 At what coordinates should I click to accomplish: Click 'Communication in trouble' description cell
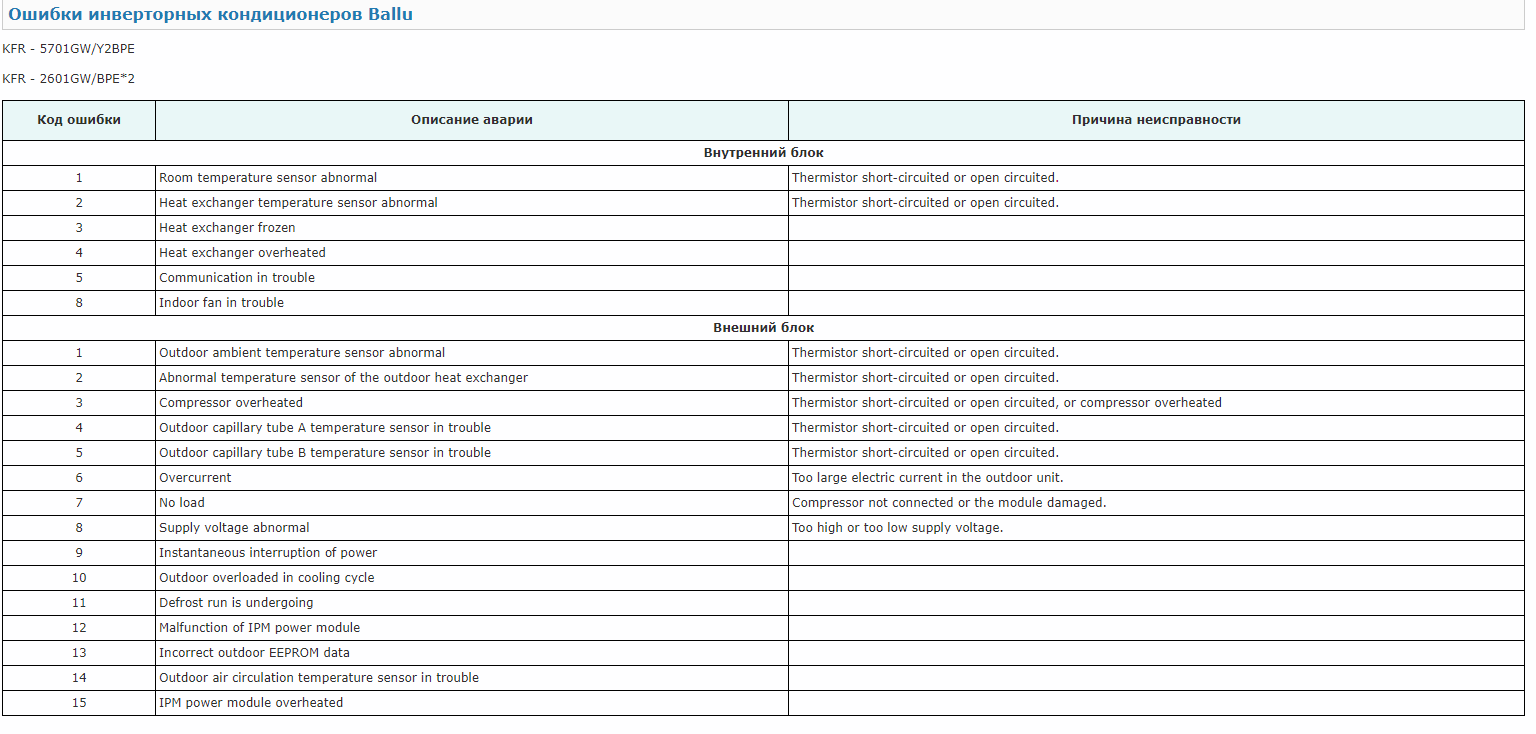click(237, 278)
